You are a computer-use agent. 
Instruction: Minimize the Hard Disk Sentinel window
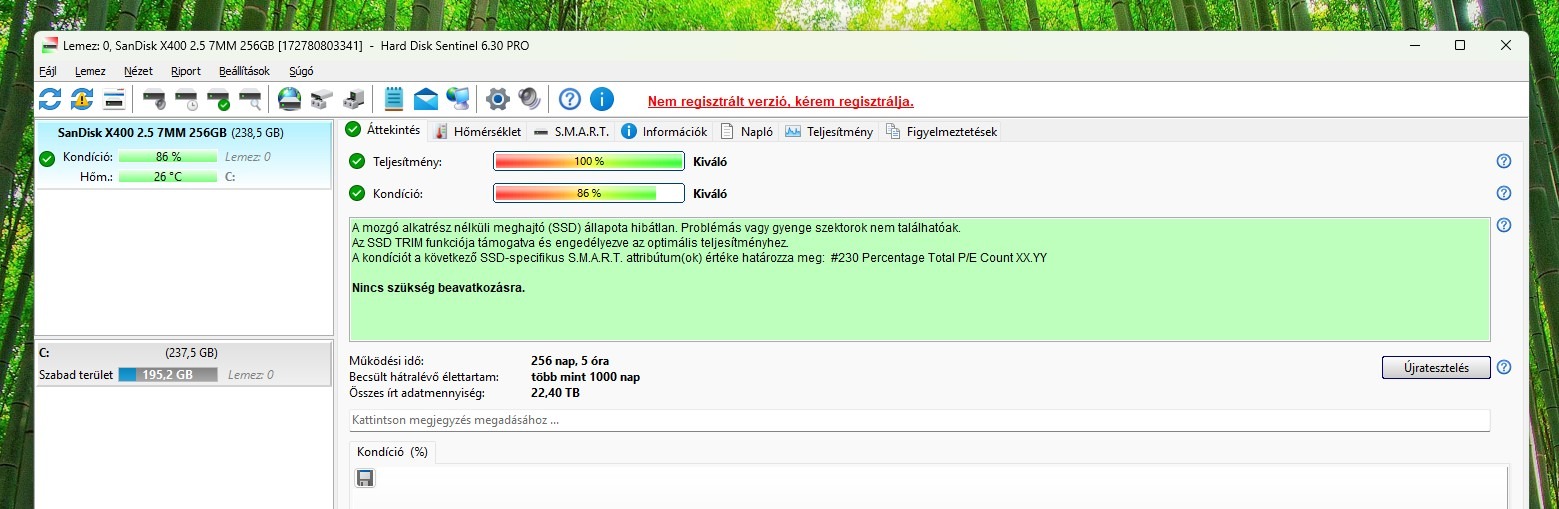(1414, 45)
